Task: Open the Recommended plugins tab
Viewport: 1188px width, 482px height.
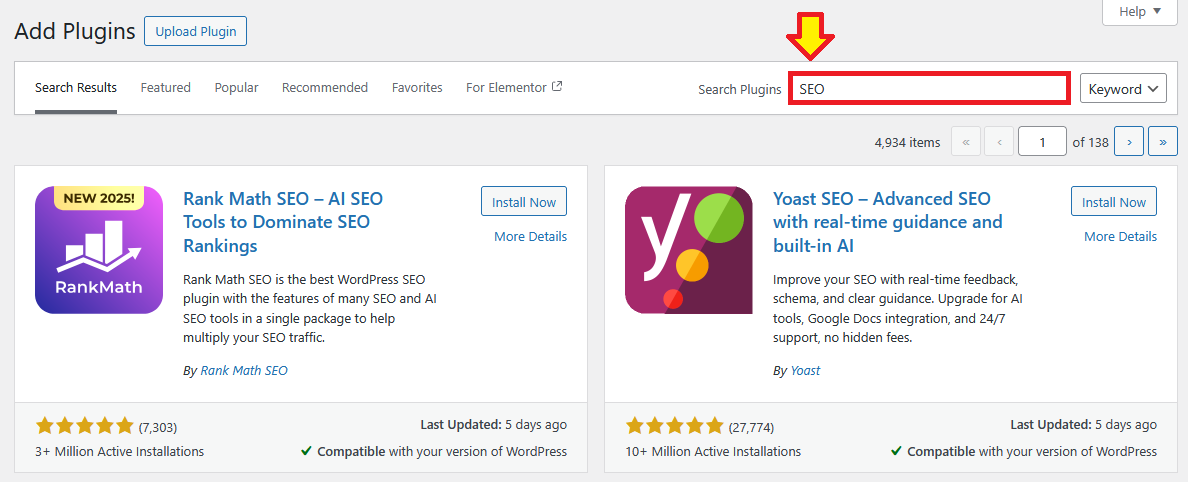Action: [325, 88]
